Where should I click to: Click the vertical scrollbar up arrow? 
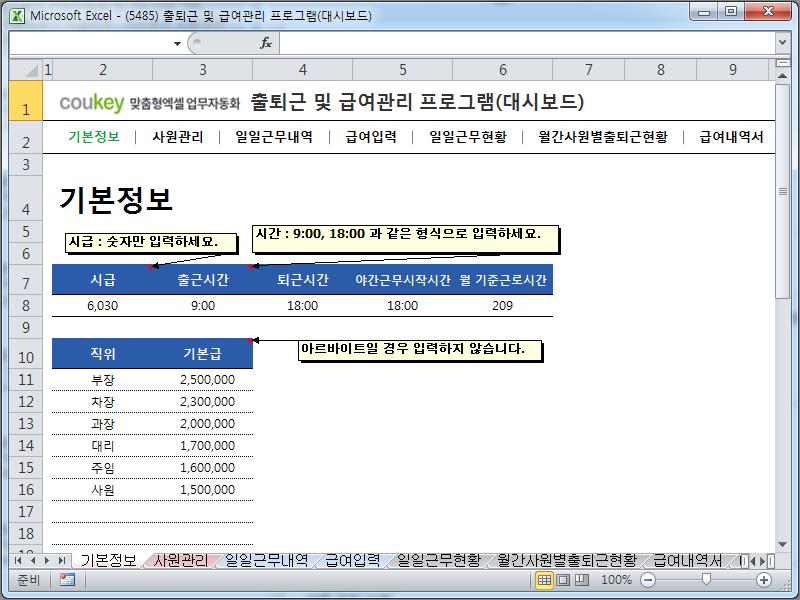tap(782, 76)
